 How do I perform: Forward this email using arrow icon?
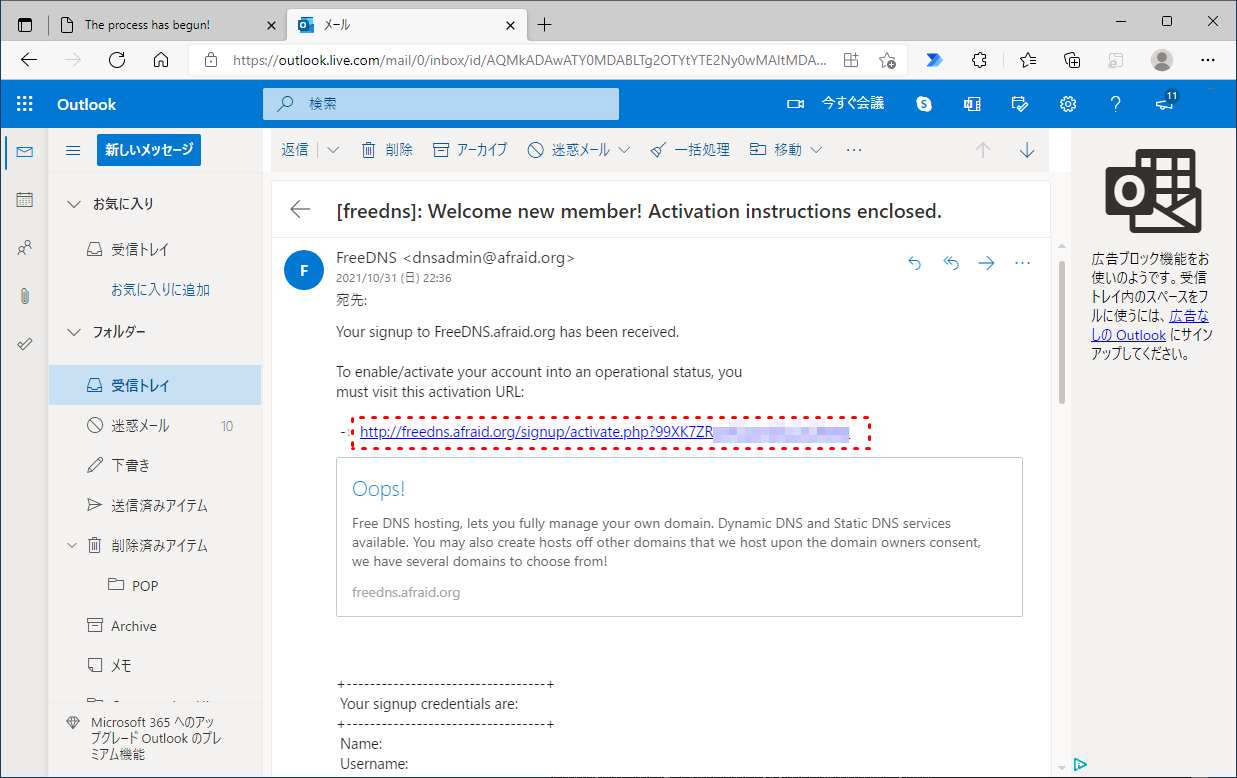click(986, 263)
